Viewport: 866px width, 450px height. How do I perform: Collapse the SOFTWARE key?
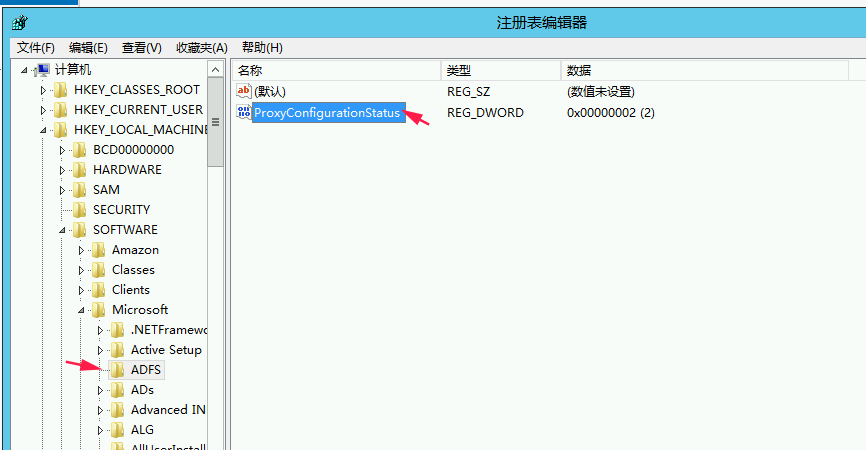(x=62, y=230)
